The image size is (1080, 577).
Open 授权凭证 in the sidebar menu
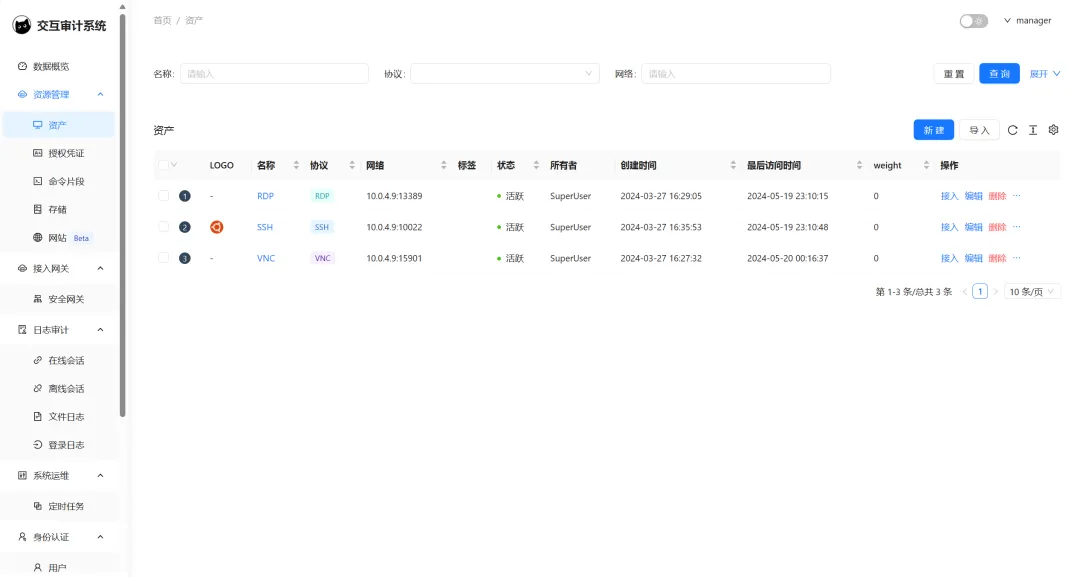[66, 153]
